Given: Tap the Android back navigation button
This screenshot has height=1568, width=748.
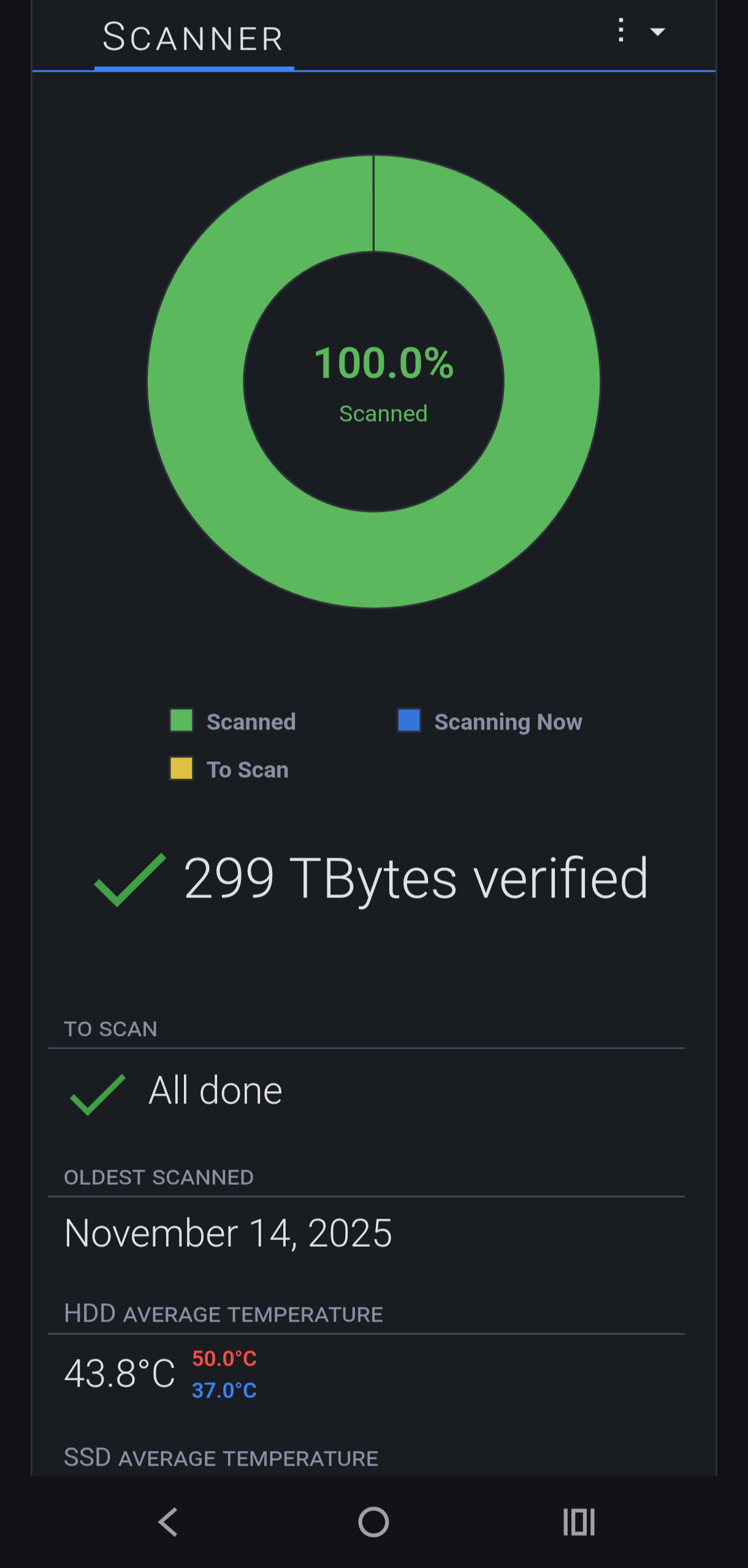Looking at the screenshot, I should 168,1522.
